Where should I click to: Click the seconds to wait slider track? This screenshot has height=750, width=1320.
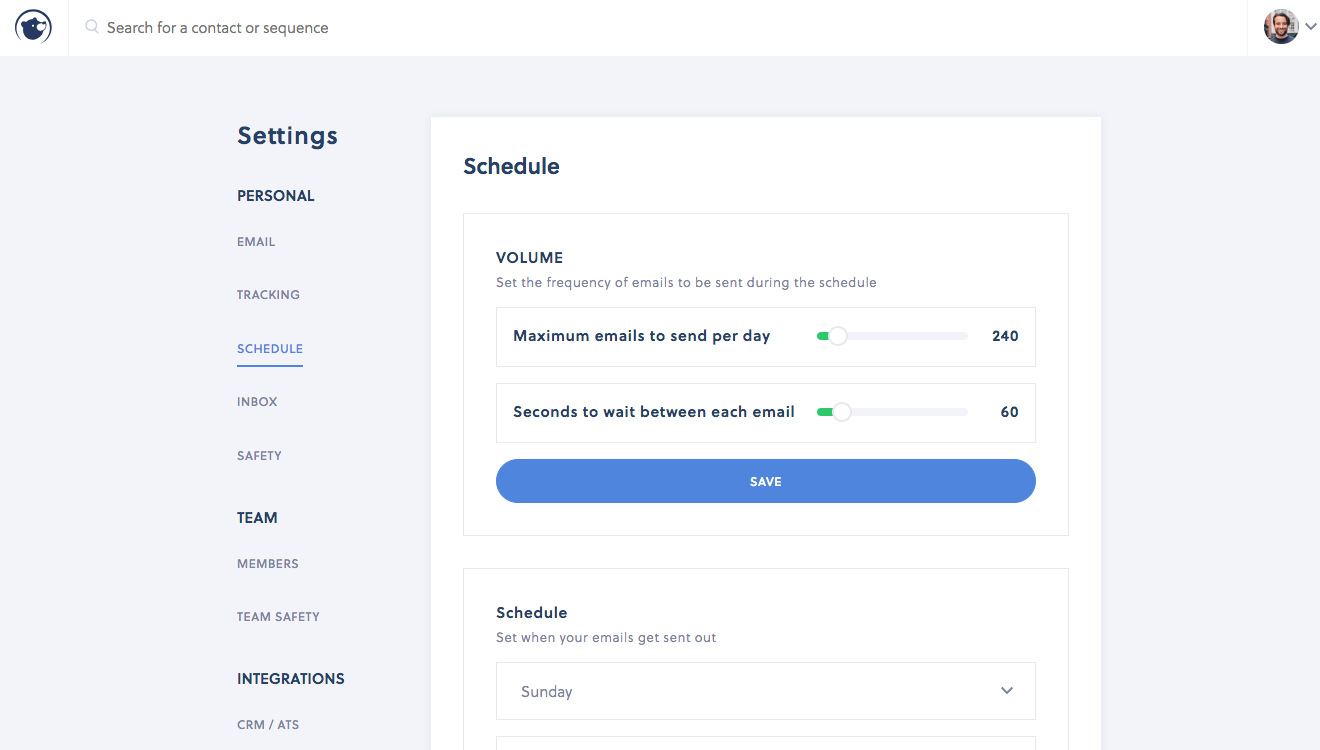[892, 412]
